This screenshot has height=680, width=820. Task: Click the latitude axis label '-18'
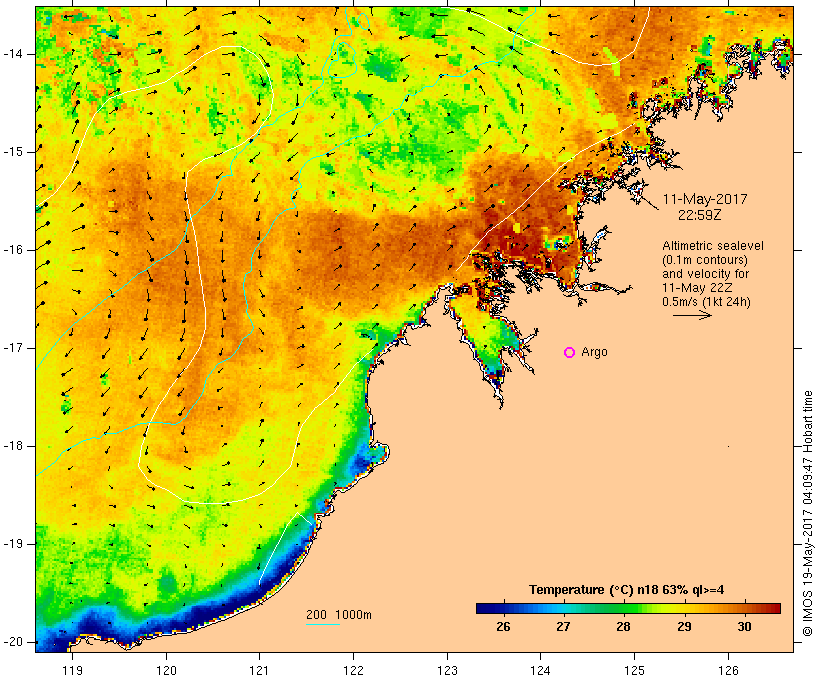[x=13, y=446]
